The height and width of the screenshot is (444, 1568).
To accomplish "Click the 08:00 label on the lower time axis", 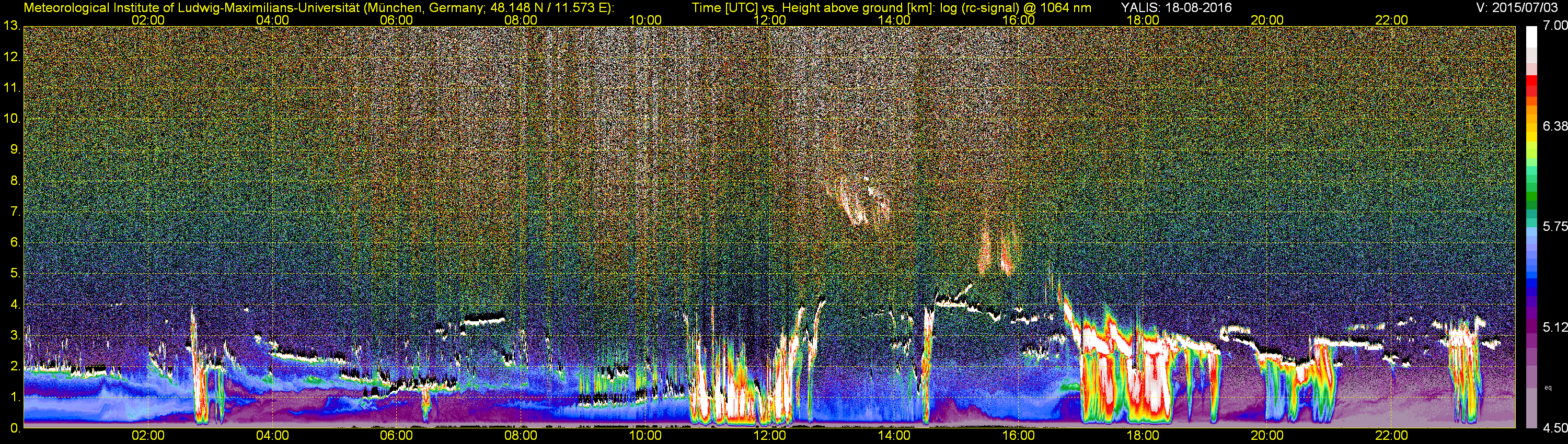I will click(x=521, y=436).
